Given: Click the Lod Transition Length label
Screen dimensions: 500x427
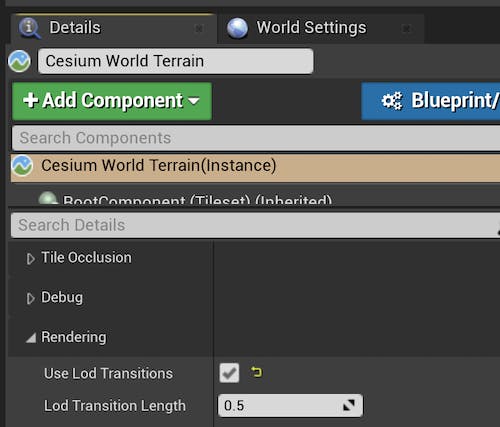Looking at the screenshot, I should (x=115, y=406).
